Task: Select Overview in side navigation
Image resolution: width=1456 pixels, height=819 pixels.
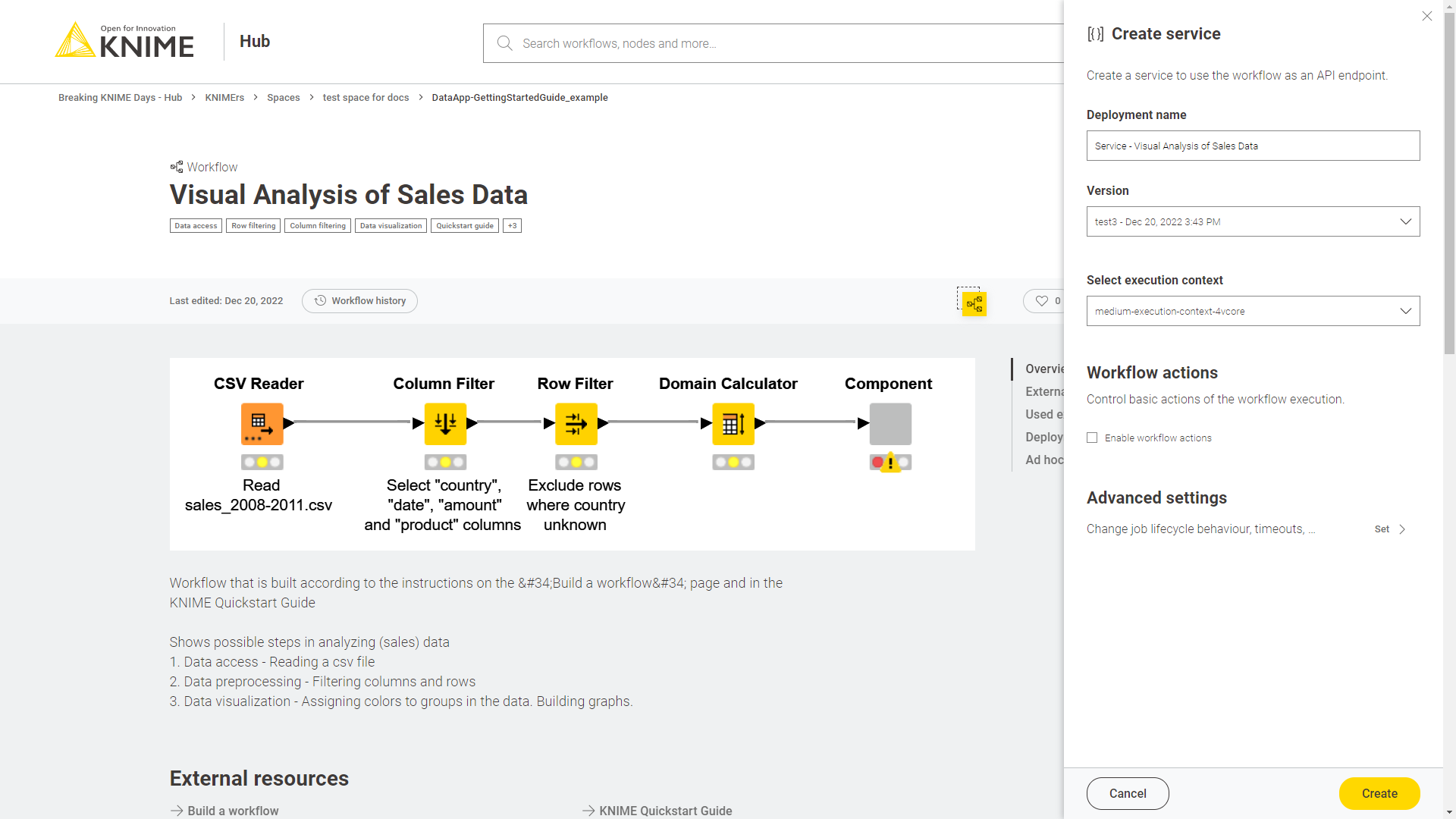Action: 1044,369
